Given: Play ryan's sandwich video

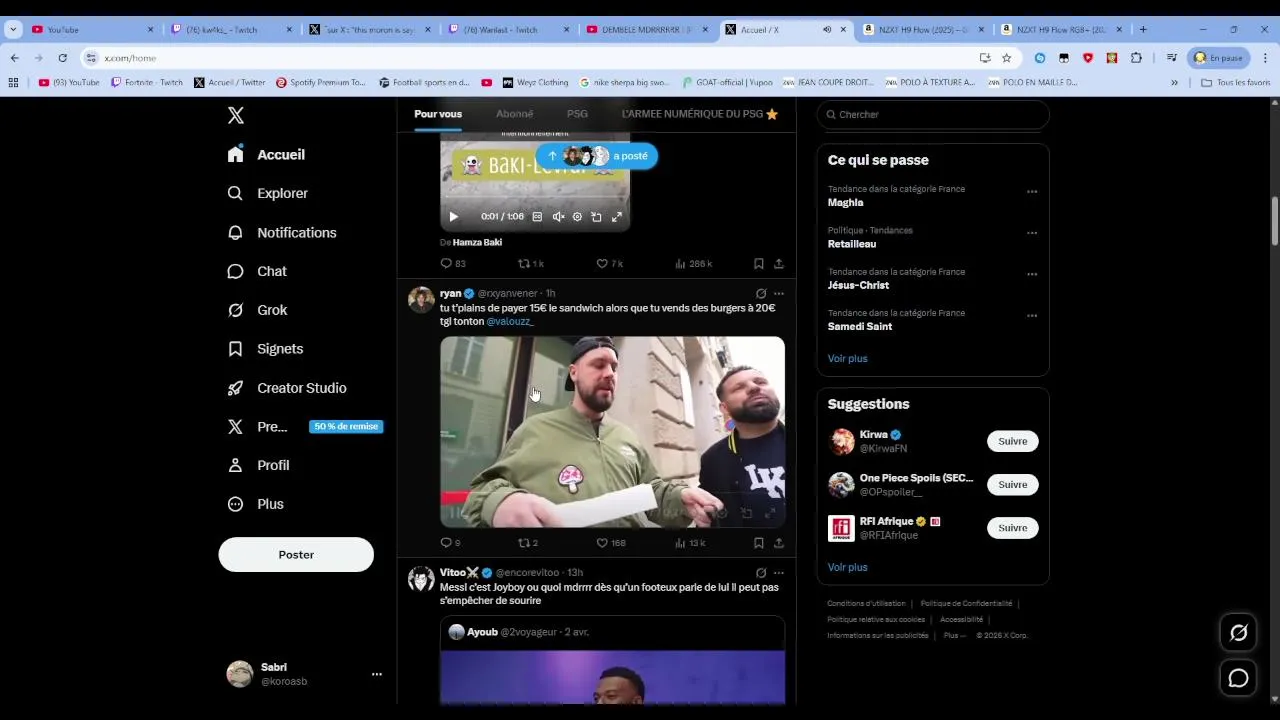Looking at the screenshot, I should coord(612,431).
